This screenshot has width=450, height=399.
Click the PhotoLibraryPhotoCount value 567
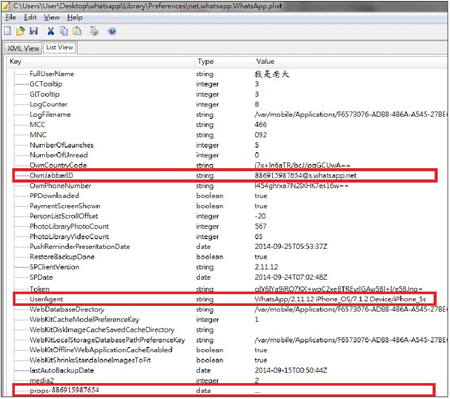tap(260, 226)
